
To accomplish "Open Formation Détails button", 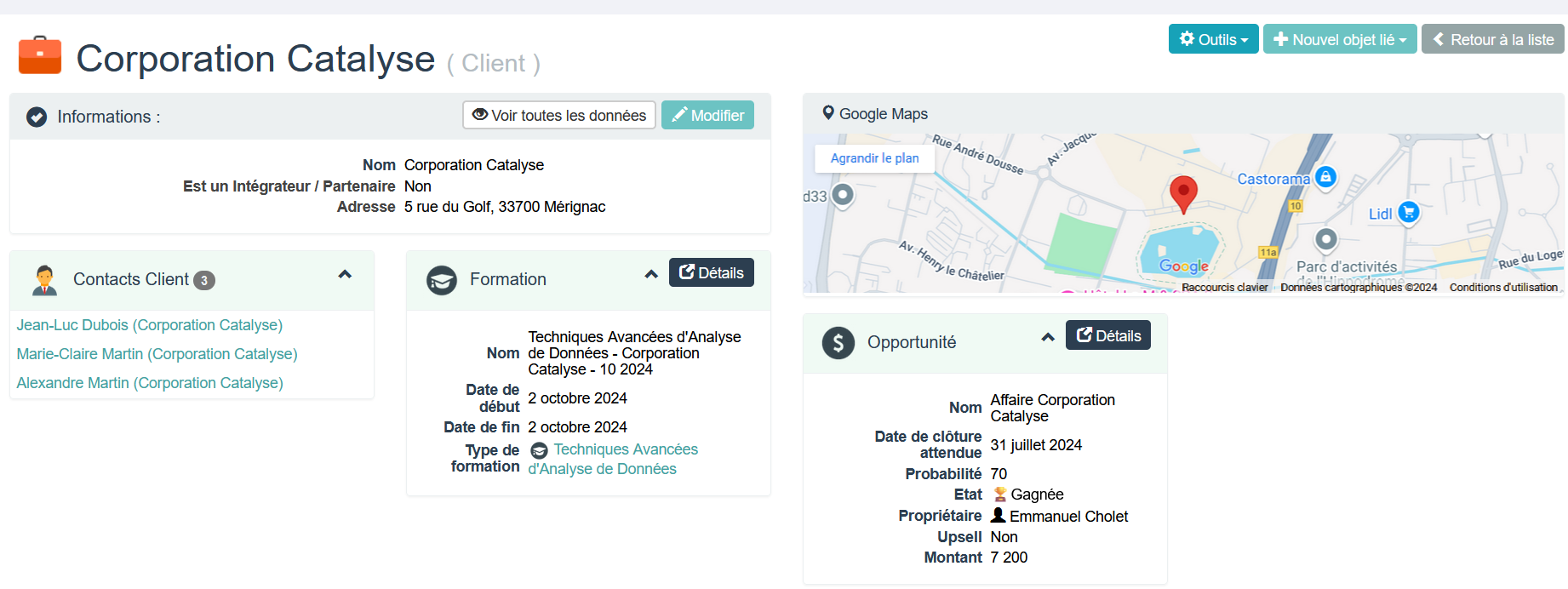I will click(x=711, y=272).
